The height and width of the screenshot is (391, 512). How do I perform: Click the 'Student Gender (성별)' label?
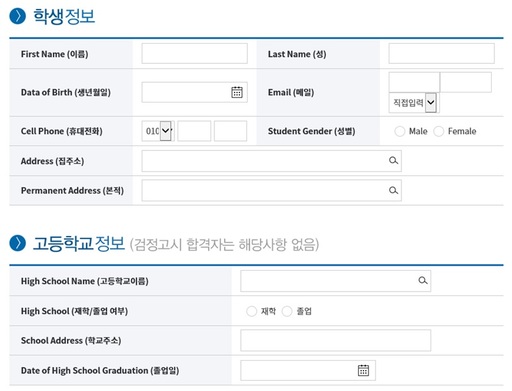[x=311, y=131]
